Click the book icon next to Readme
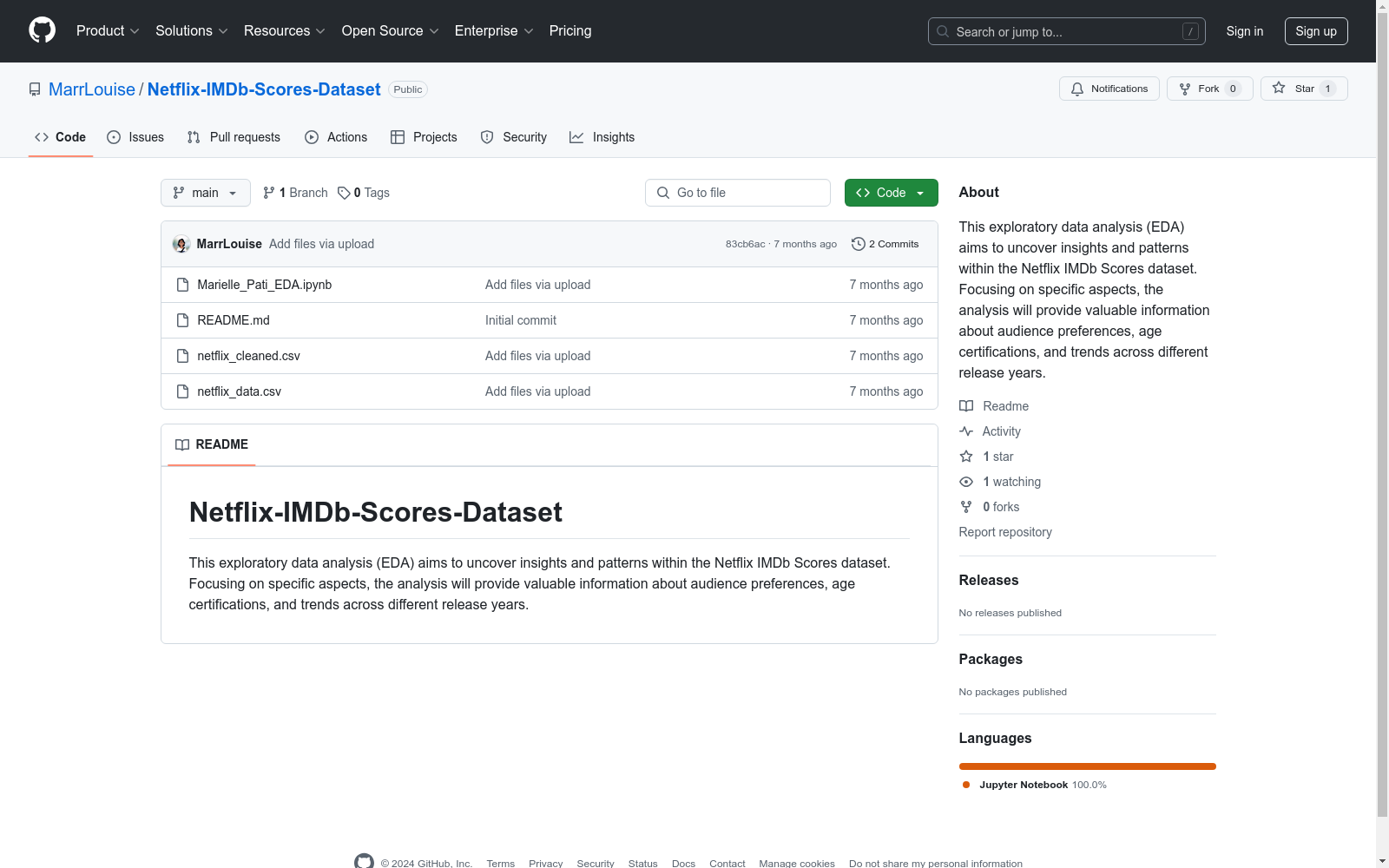 [x=966, y=406]
